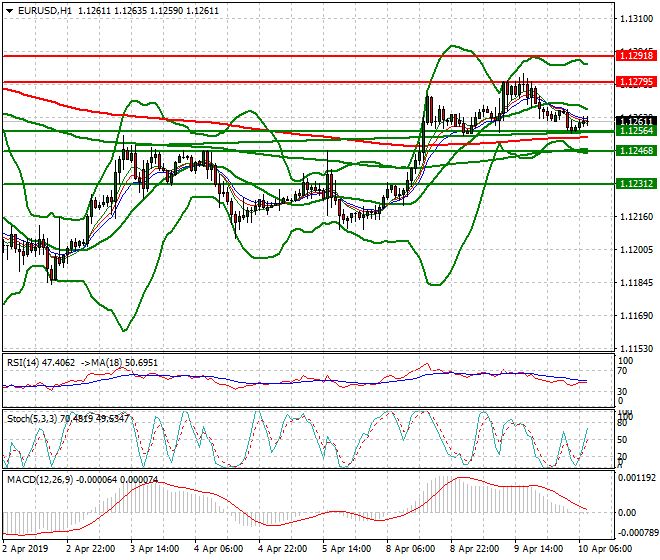Select the 8 Apr 06:00 time axis label

[x=410, y=549]
